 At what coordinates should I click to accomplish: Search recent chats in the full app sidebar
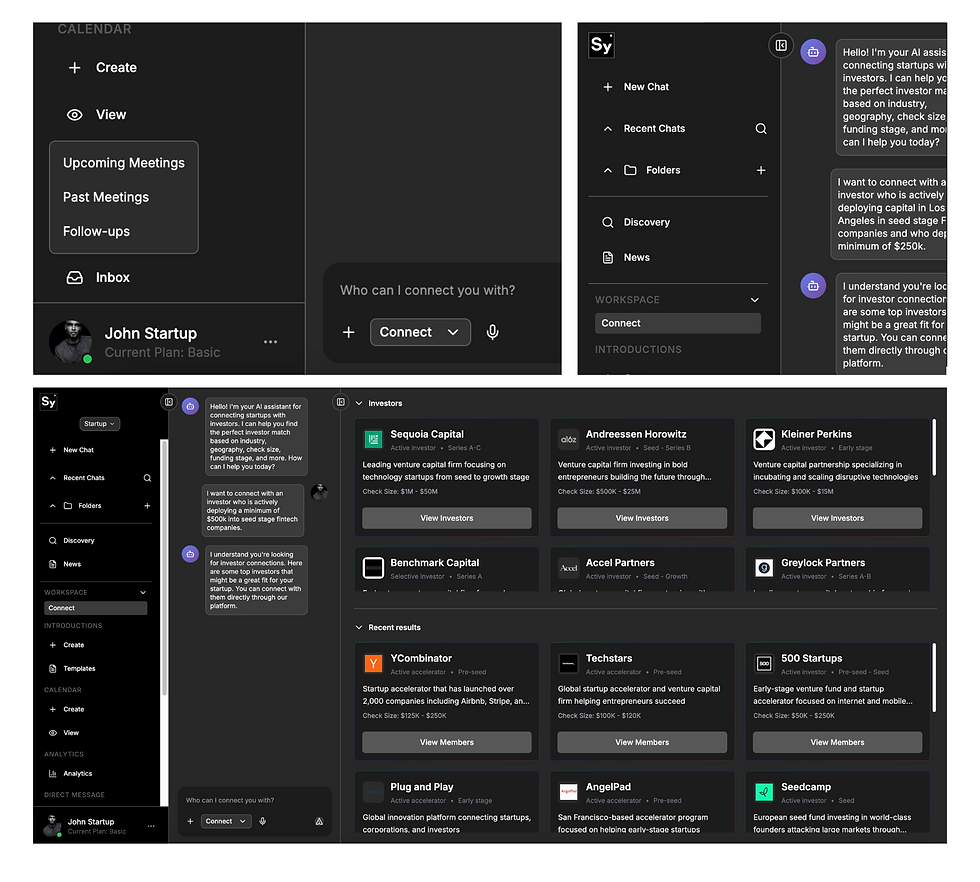(148, 478)
